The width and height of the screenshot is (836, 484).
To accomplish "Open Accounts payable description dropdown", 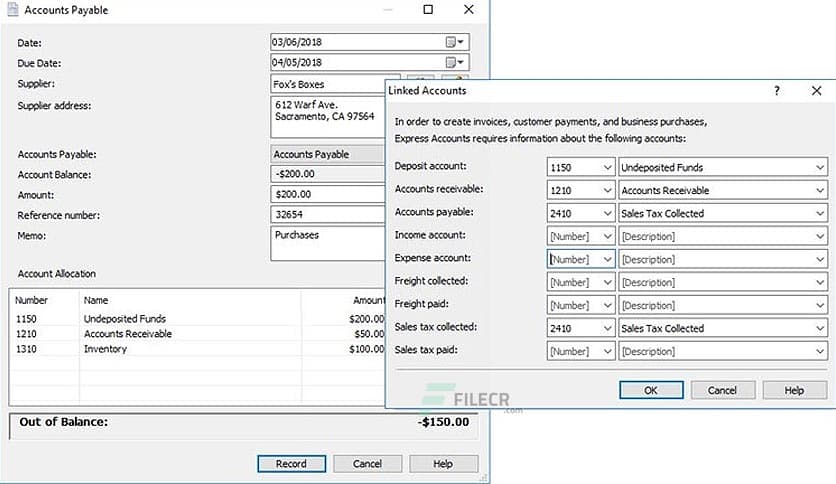I will [x=819, y=213].
